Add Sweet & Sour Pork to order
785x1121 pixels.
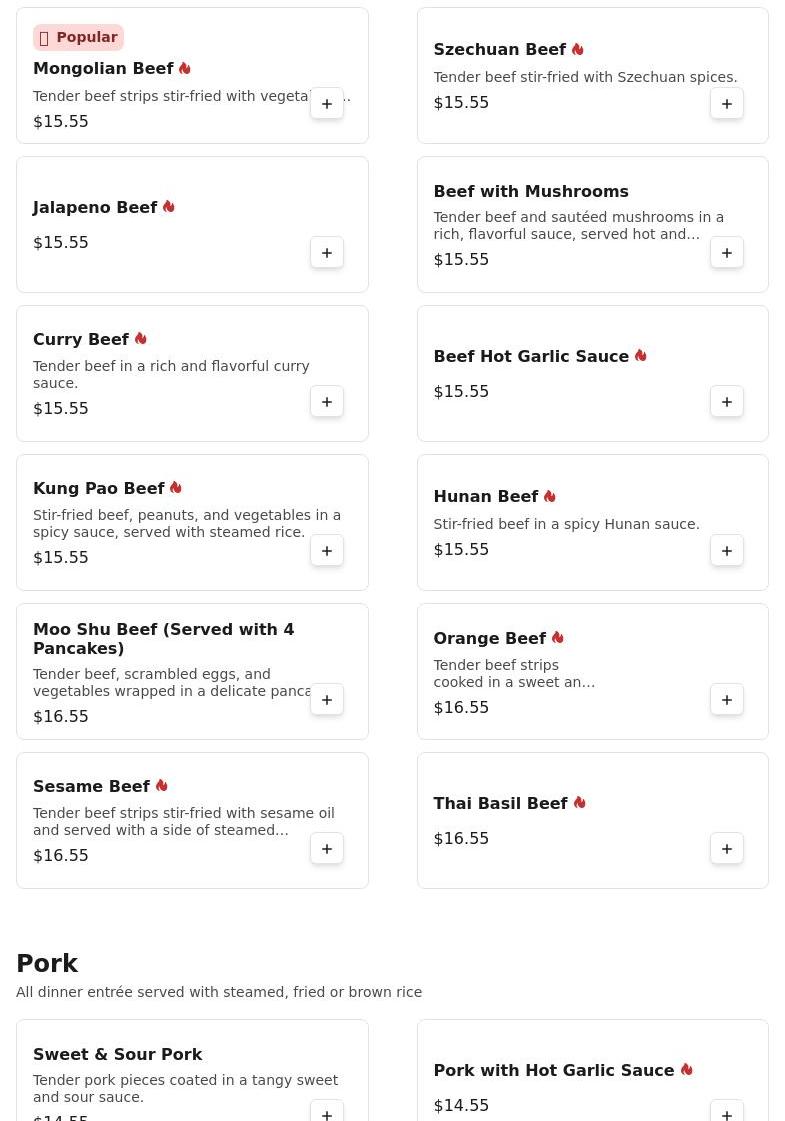[327, 1111]
